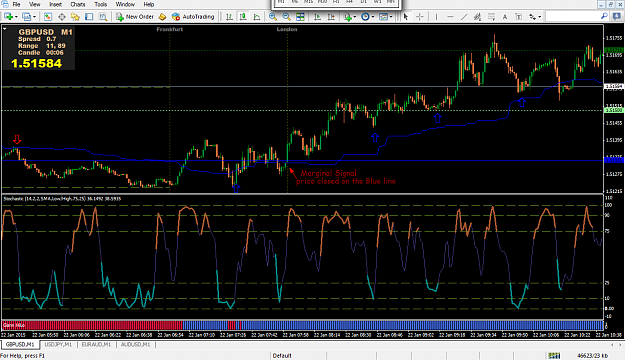The height and width of the screenshot is (360, 625).
Task: Click the Default profile status entry
Action: (282, 356)
